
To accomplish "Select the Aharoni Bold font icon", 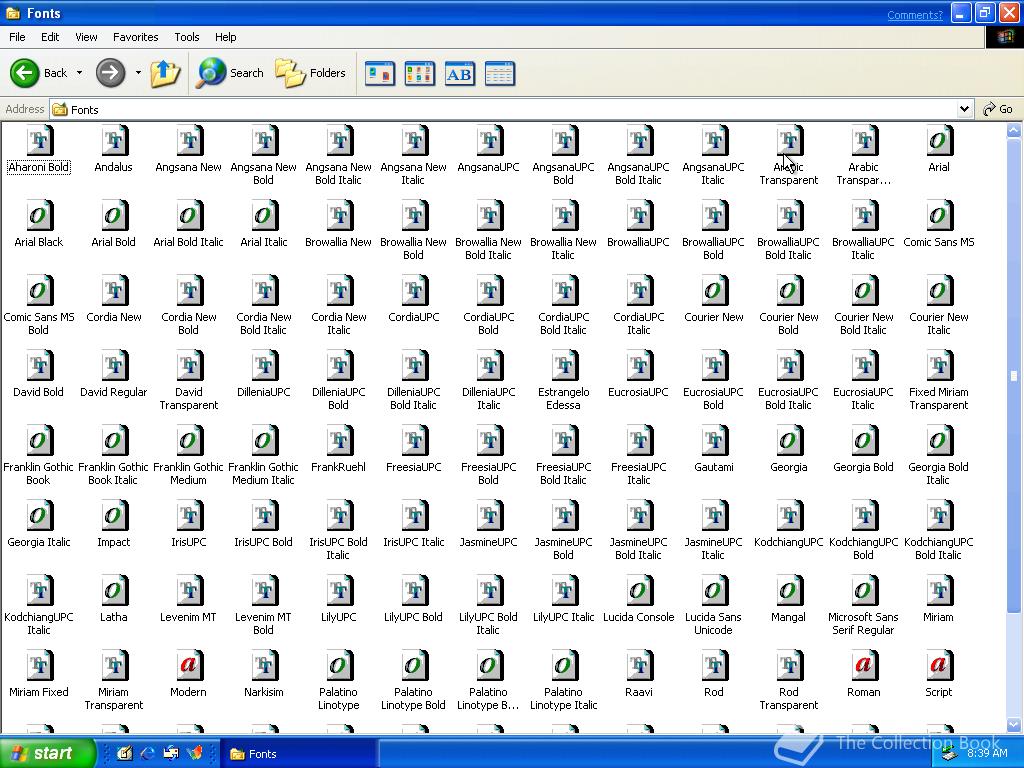I will pyautogui.click(x=39, y=150).
